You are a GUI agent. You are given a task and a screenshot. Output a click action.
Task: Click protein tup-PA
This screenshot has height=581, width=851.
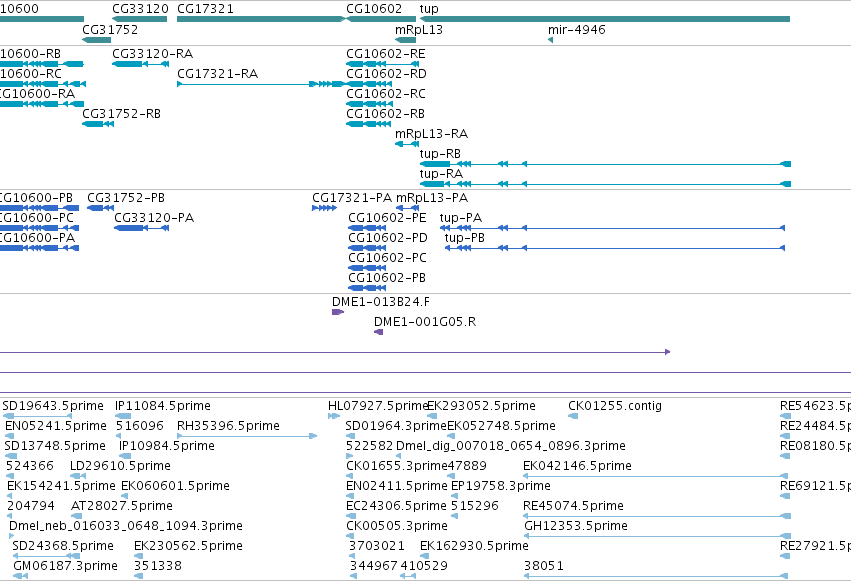[461, 218]
